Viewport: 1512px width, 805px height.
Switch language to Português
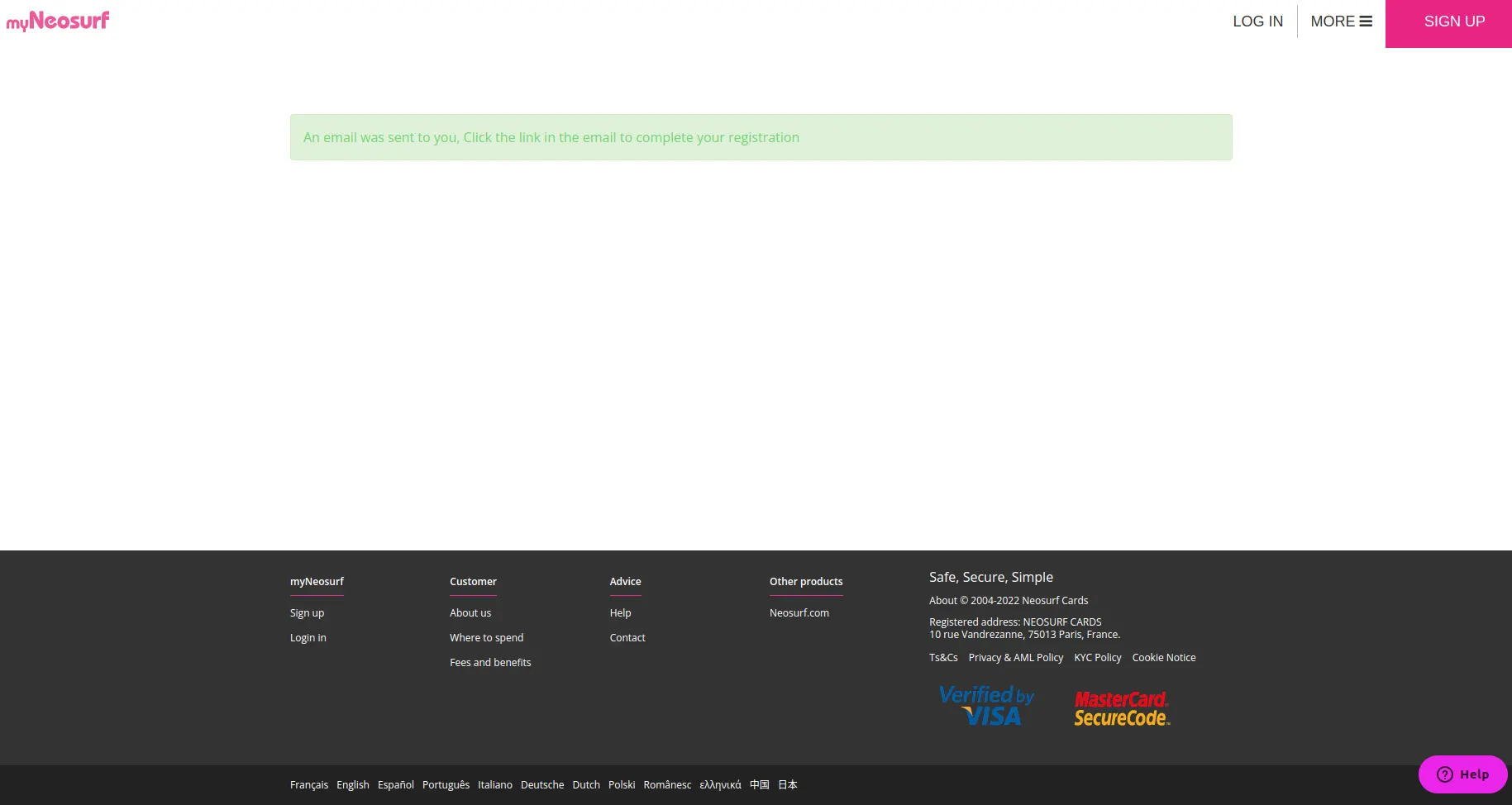tap(446, 785)
